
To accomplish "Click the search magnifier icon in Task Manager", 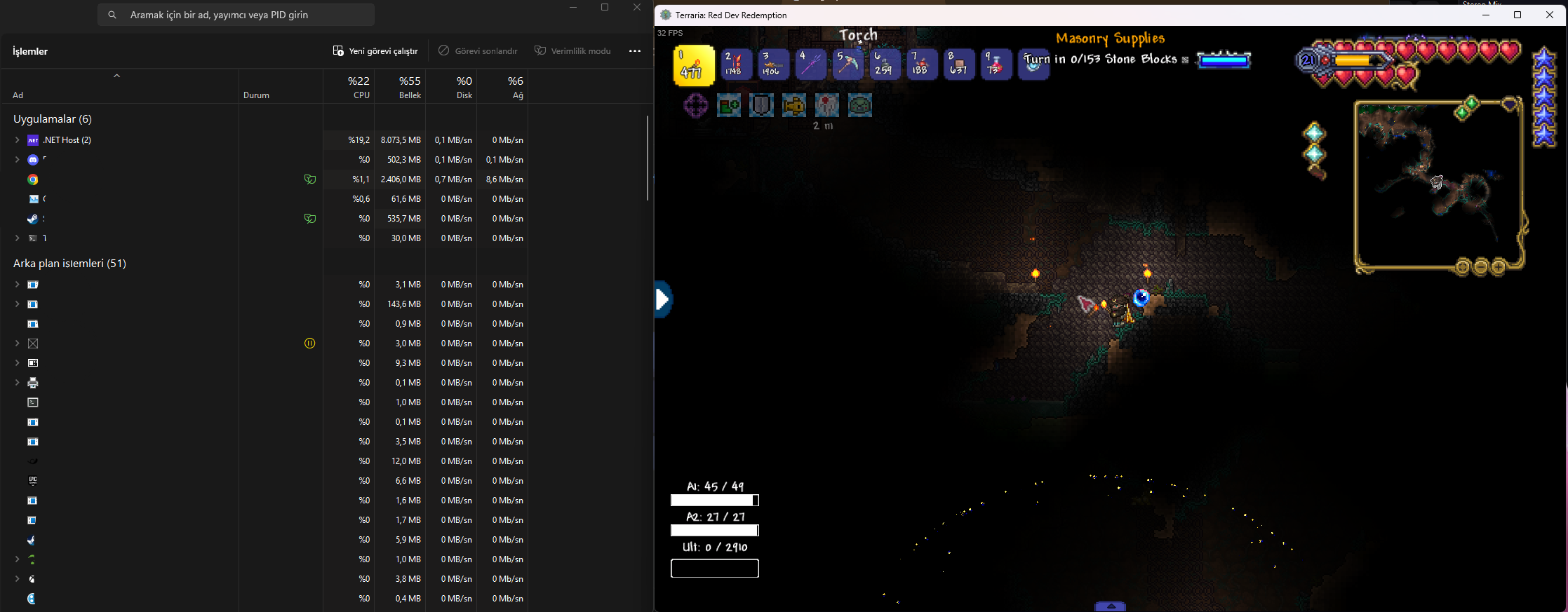I will point(112,15).
